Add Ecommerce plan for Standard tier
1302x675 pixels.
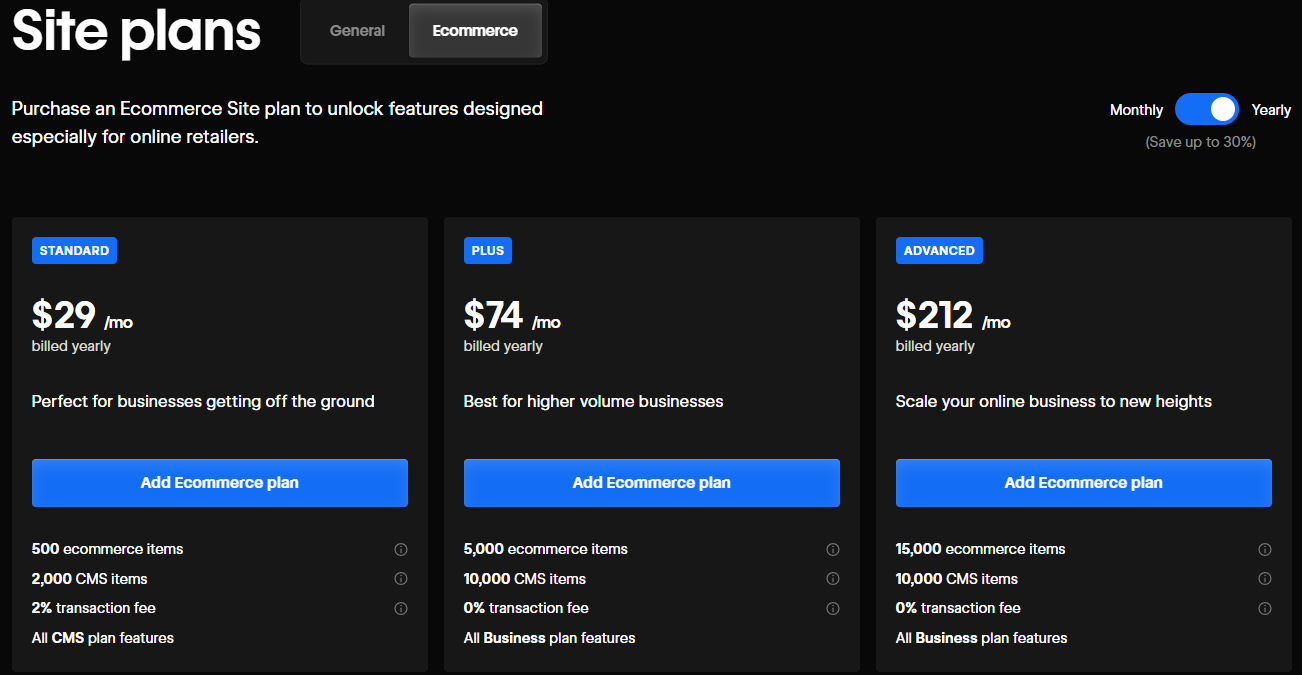(220, 482)
